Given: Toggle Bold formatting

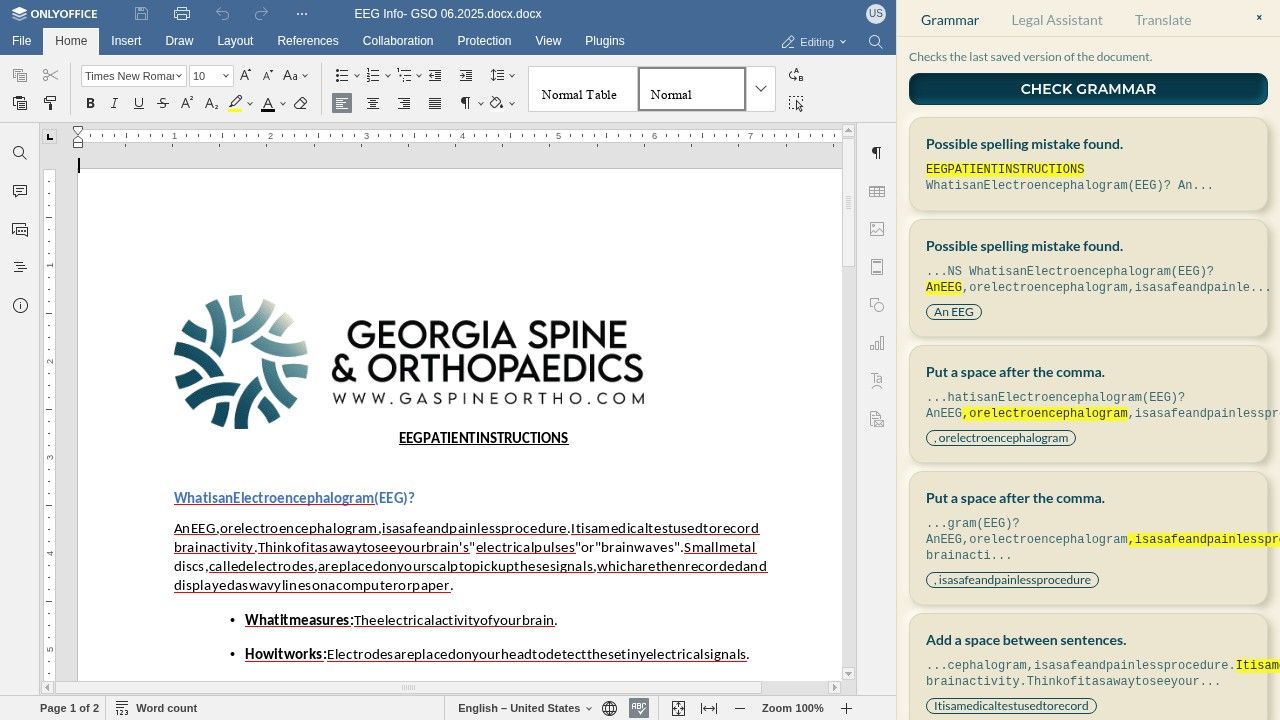Looking at the screenshot, I should [90, 103].
